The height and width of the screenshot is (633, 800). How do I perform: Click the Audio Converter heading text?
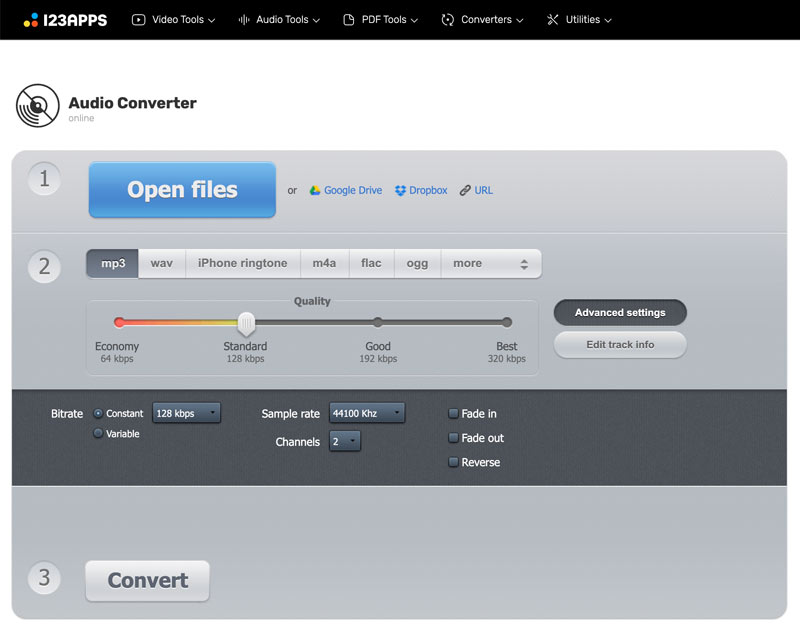pos(133,103)
